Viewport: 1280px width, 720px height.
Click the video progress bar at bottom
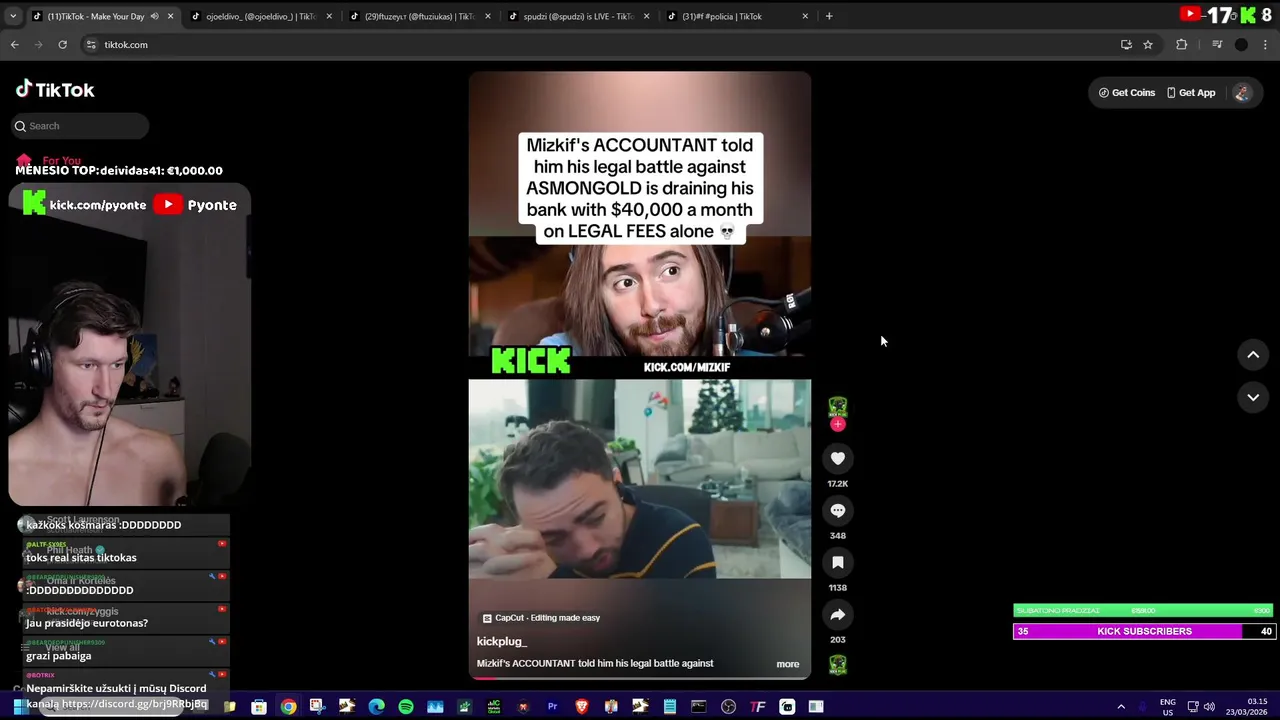(x=640, y=678)
